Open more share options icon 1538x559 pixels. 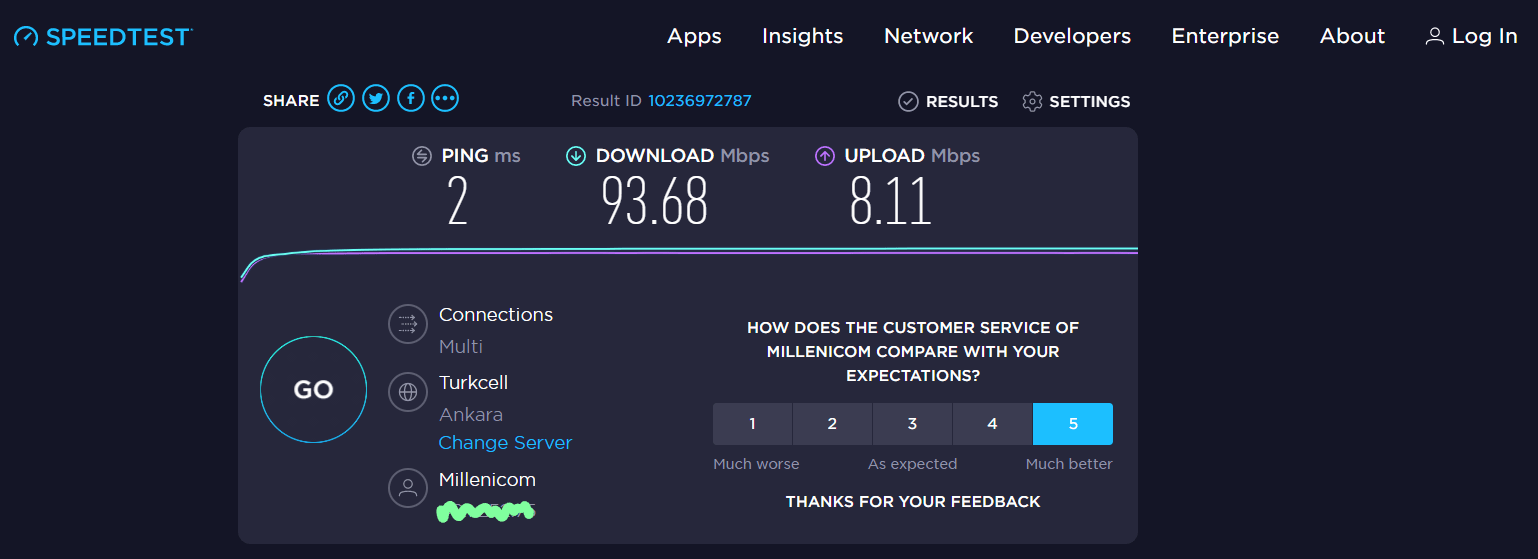[446, 98]
